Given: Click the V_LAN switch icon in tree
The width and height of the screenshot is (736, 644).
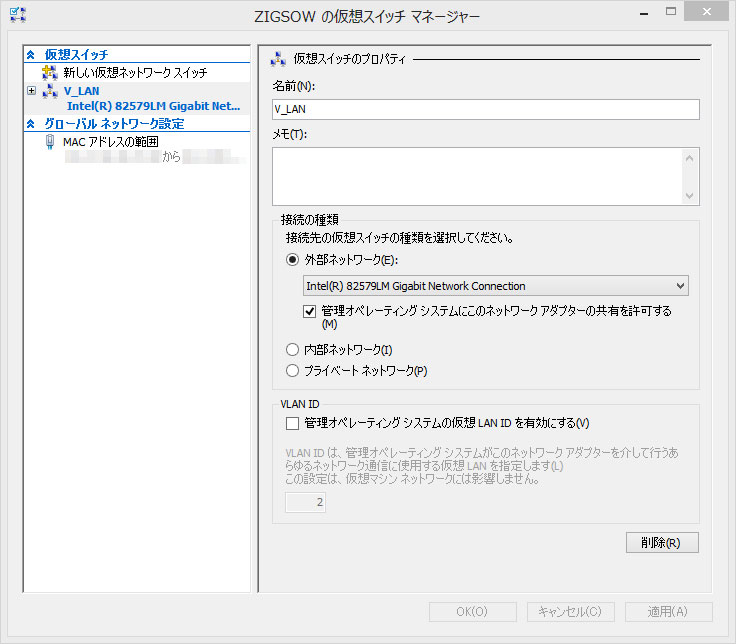Looking at the screenshot, I should point(50,91).
